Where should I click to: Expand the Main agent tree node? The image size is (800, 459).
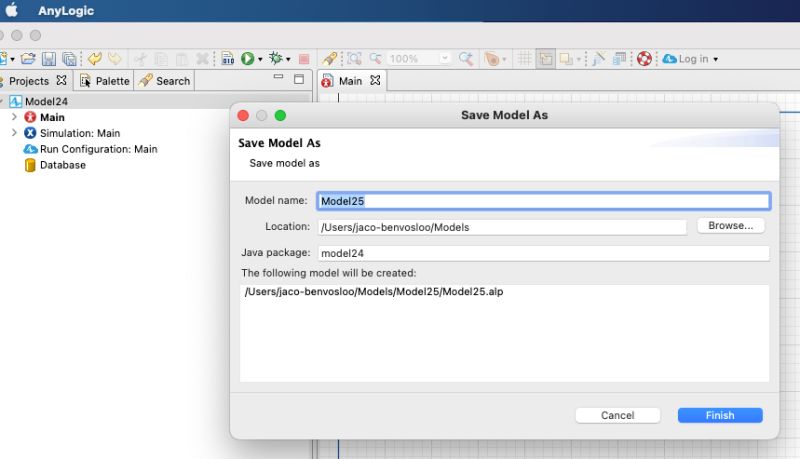[14, 117]
